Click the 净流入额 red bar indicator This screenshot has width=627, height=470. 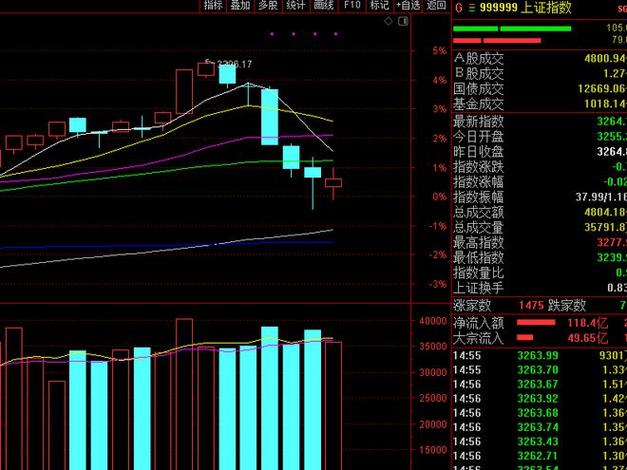[x=536, y=322]
